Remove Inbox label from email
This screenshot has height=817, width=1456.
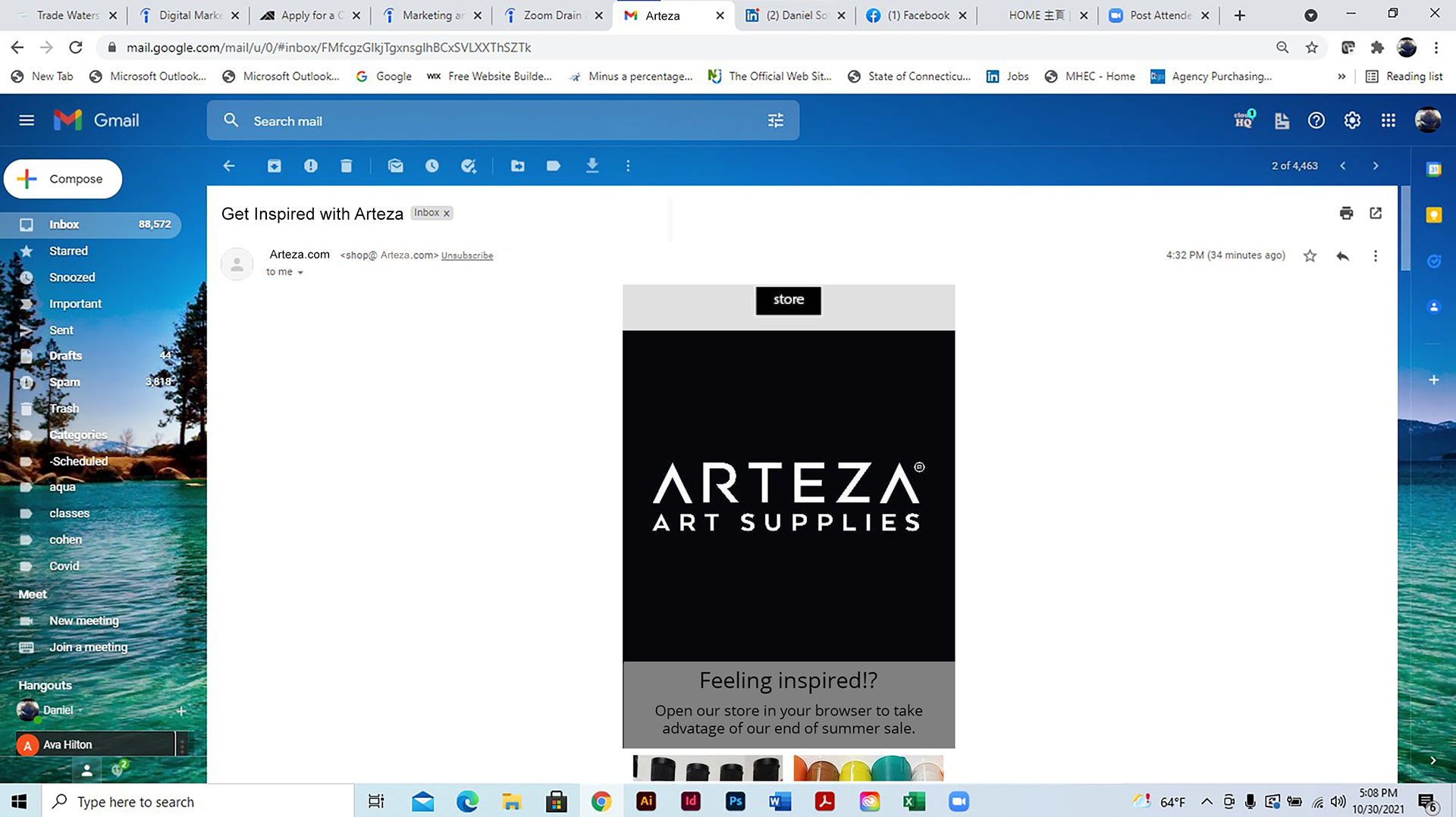(447, 214)
